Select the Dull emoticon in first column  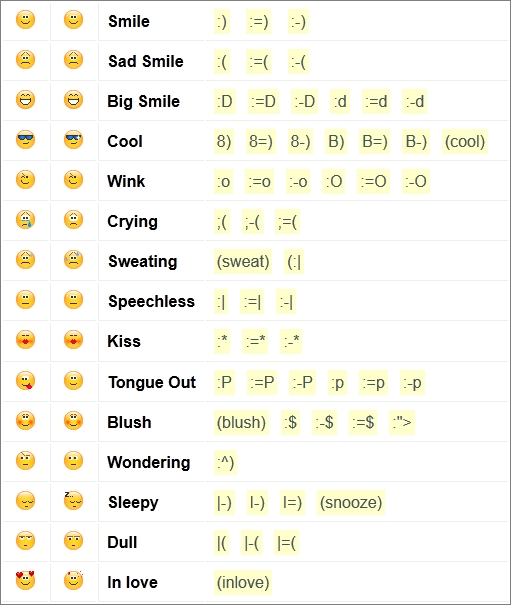point(25,541)
